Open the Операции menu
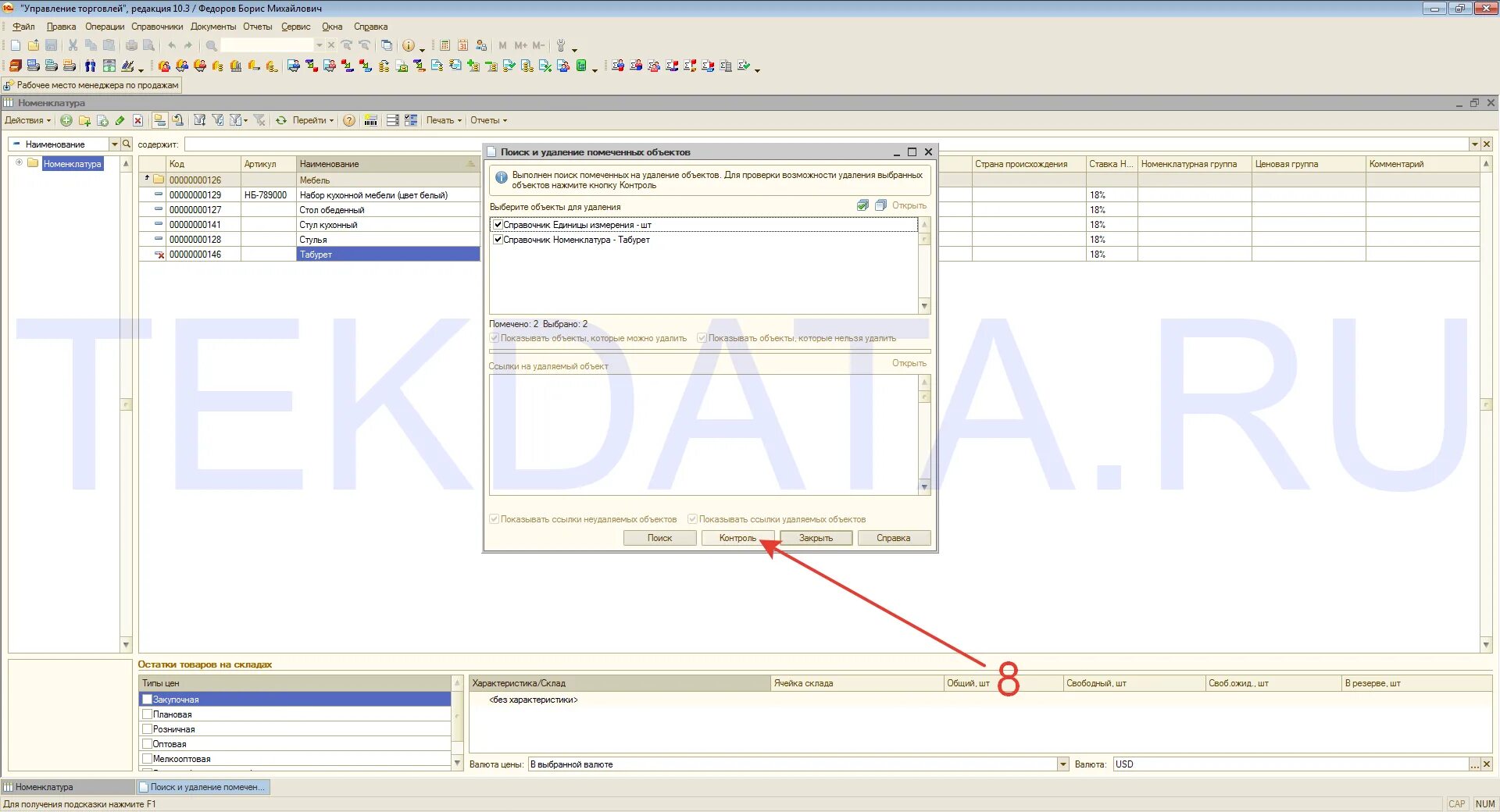1500x812 pixels. tap(105, 27)
